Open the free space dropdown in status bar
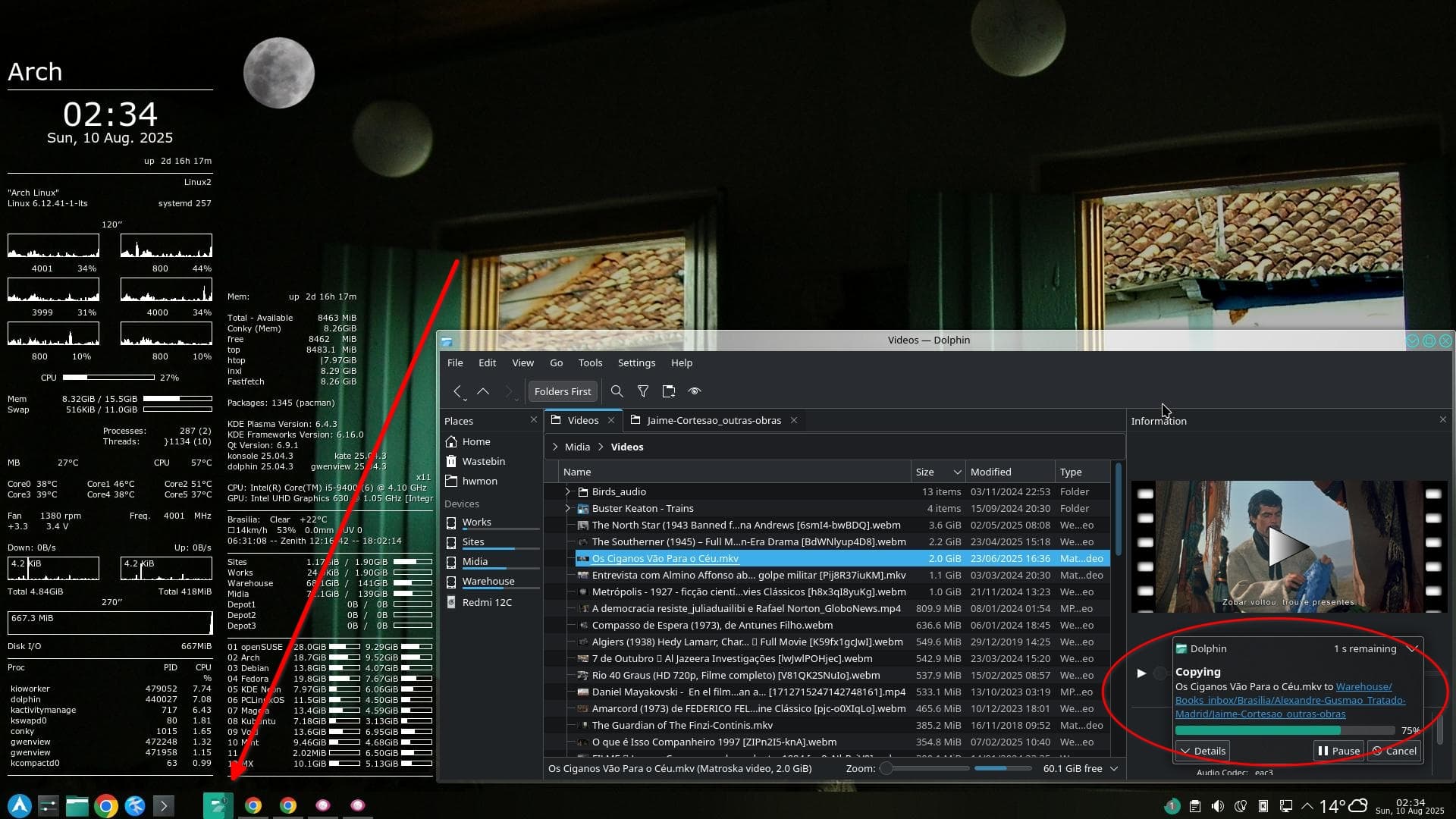This screenshot has height=819, width=1456. (1114, 768)
